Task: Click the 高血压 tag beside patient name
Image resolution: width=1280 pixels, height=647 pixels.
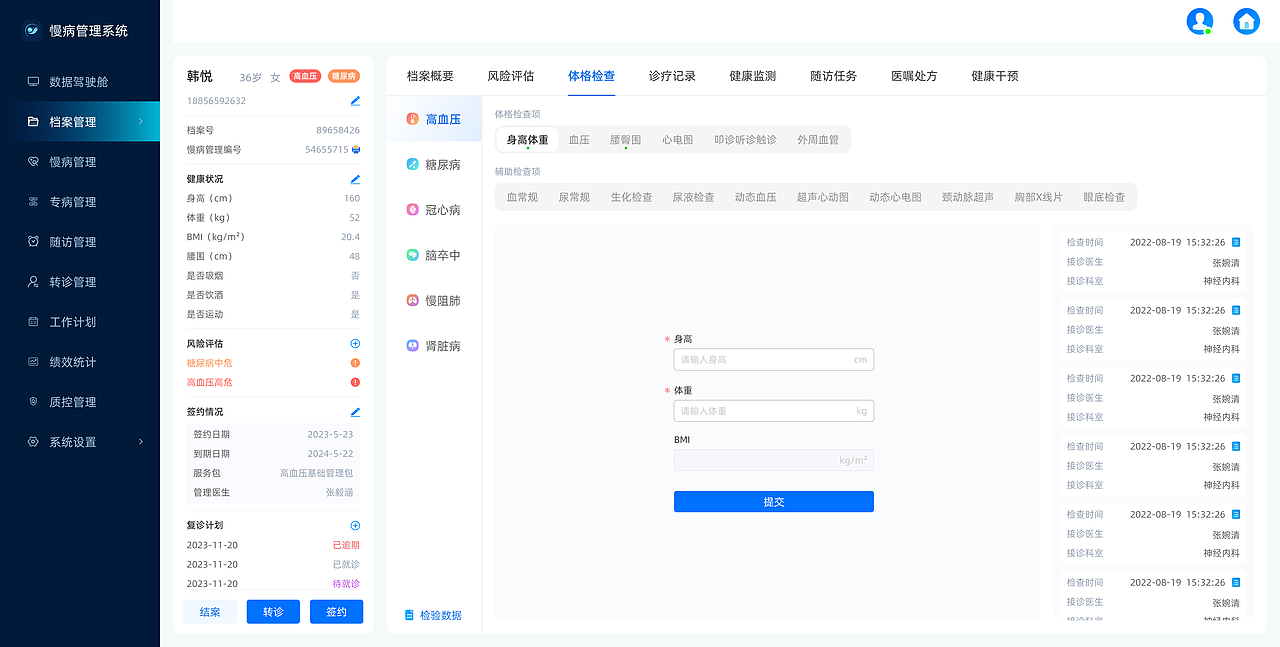Action: pos(305,76)
